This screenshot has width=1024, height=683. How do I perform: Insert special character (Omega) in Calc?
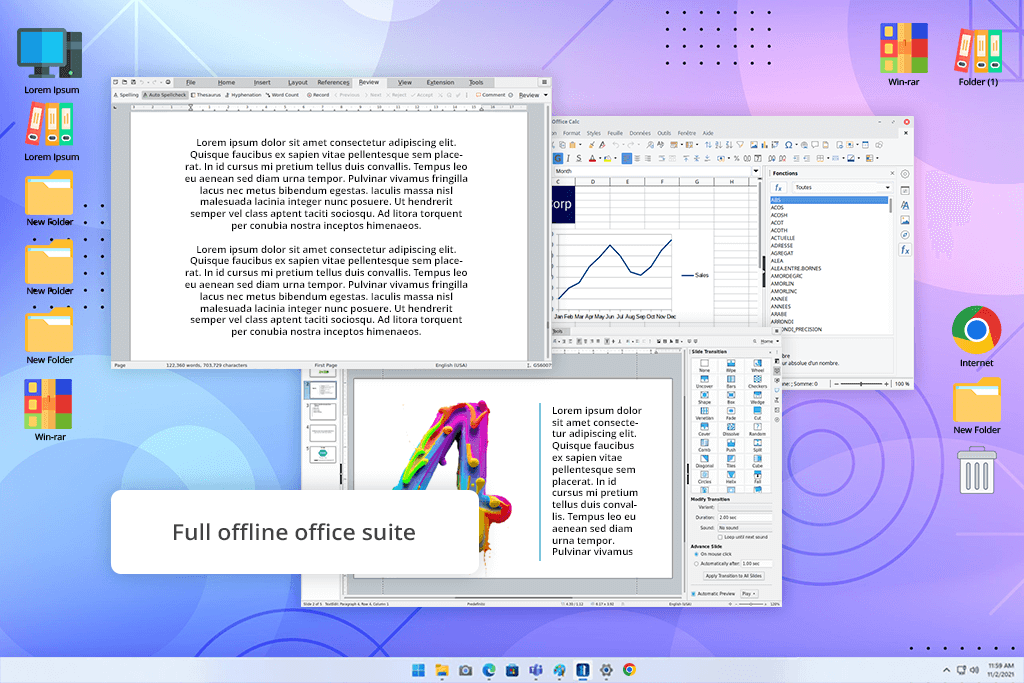click(788, 145)
